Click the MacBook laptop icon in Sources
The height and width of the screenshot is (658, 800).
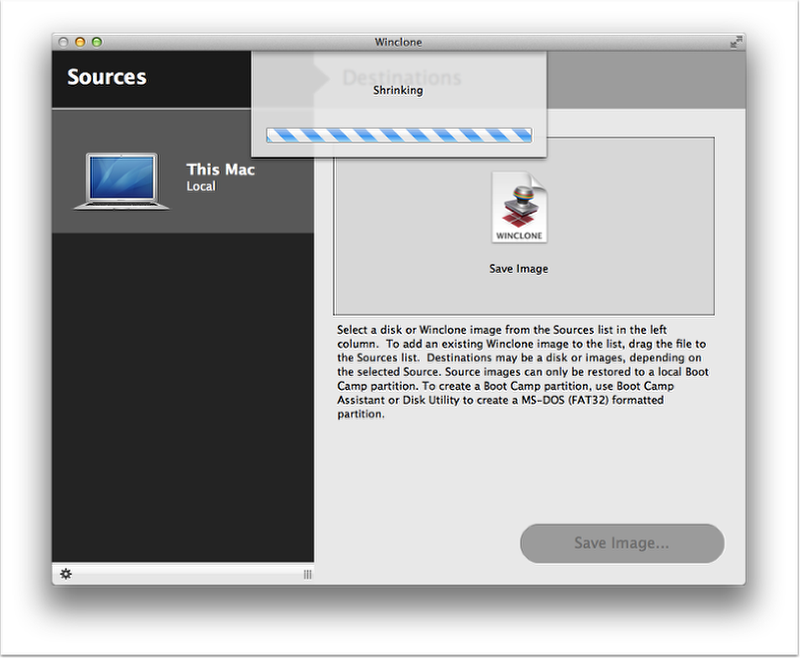(x=121, y=181)
